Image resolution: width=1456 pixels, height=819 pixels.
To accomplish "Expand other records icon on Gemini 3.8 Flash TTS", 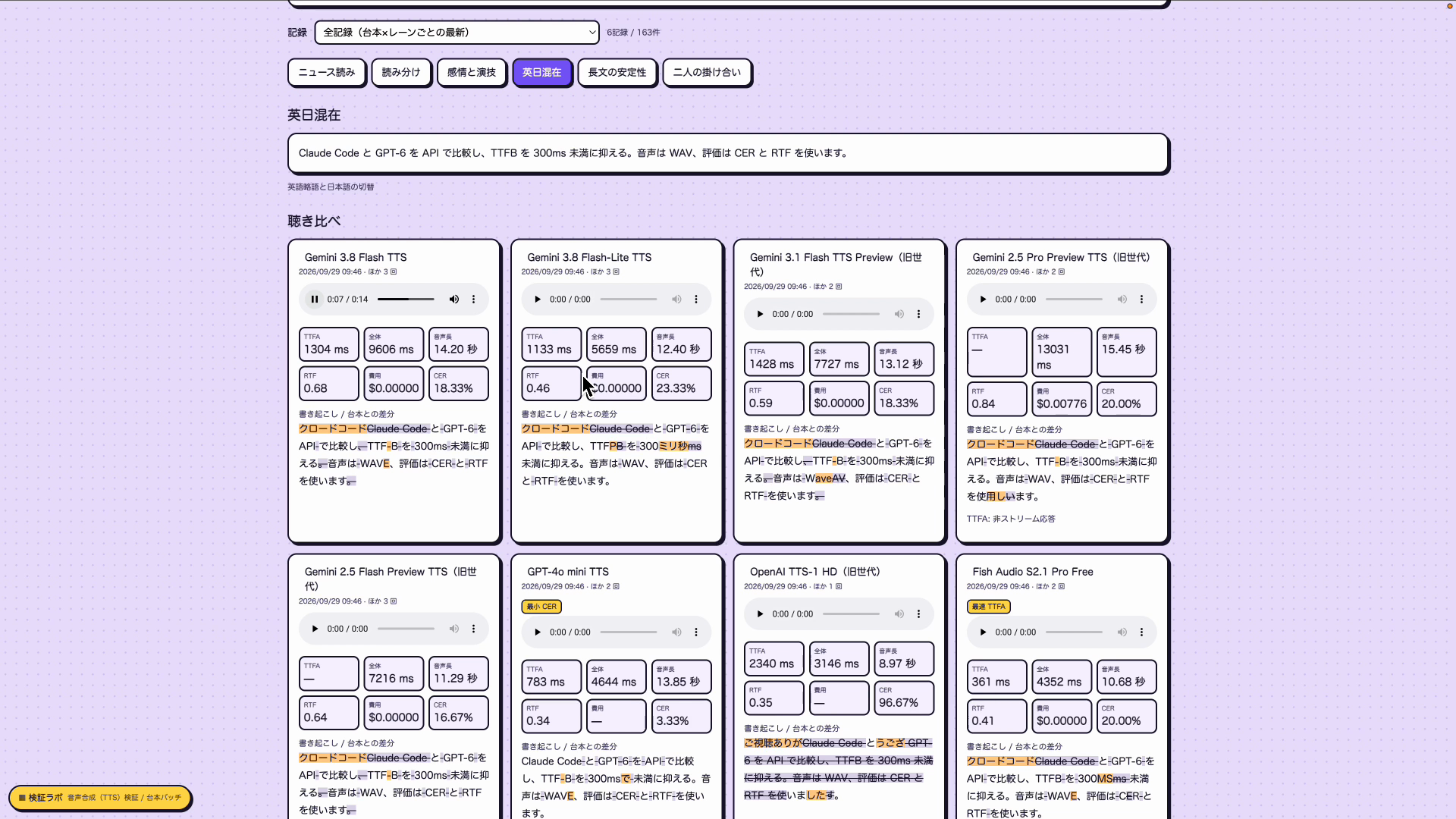I will coord(394,271).
